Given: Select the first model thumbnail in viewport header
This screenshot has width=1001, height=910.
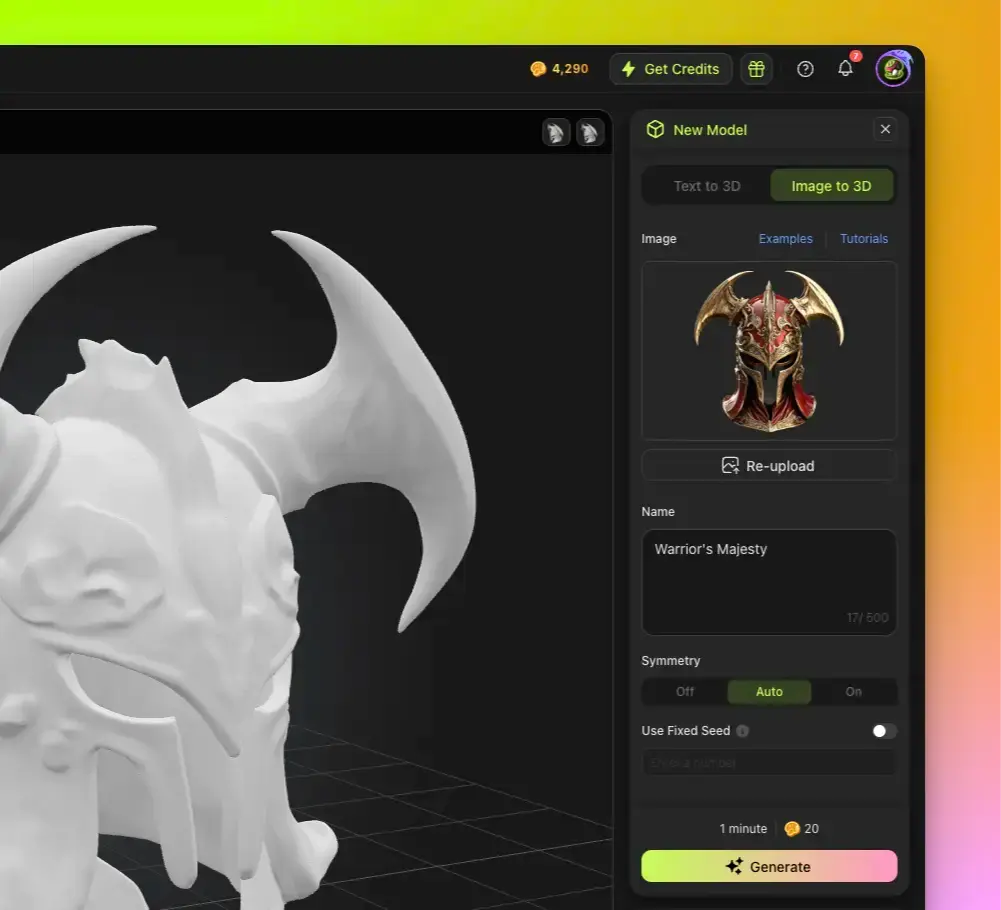Looking at the screenshot, I should 556,132.
